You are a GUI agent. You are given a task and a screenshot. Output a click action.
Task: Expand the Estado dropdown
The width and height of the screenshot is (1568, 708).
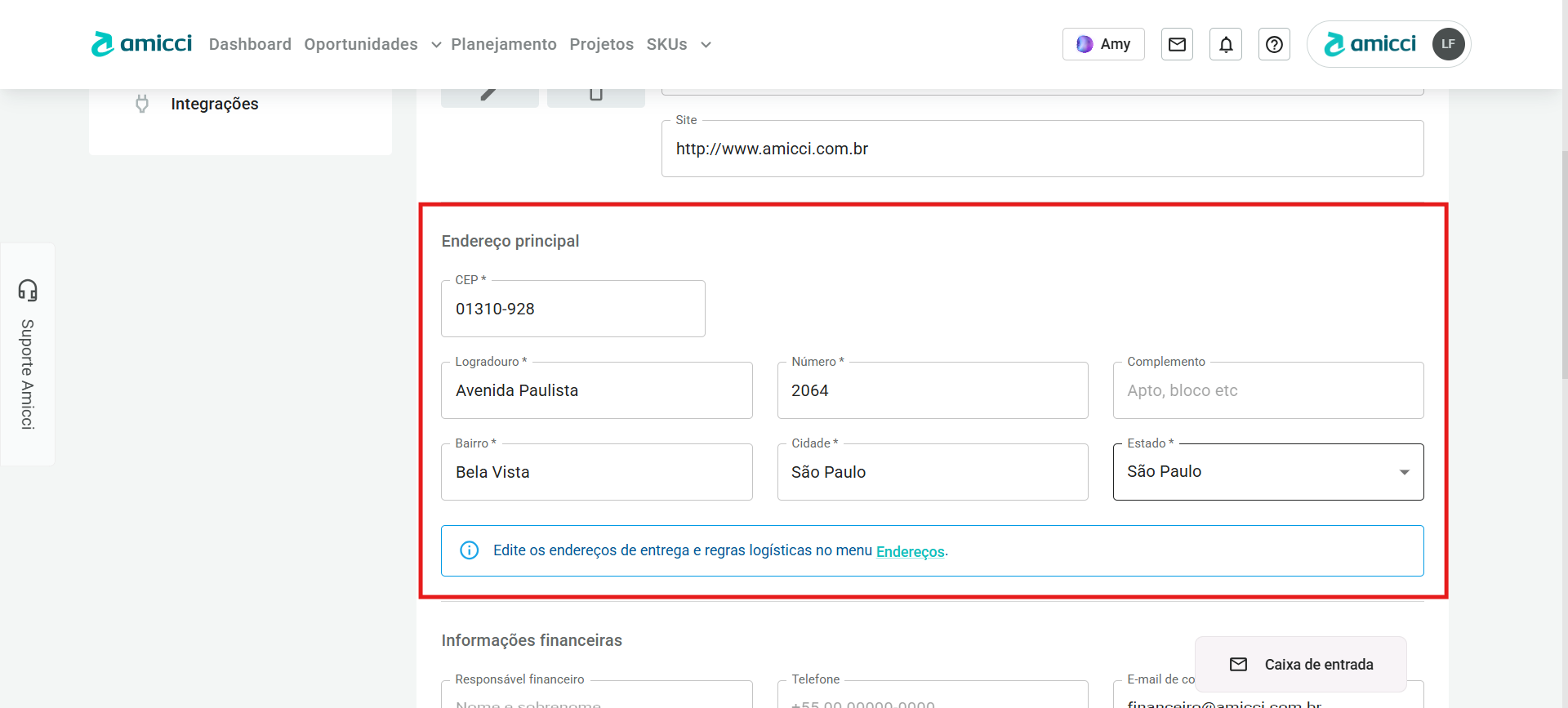point(1404,472)
